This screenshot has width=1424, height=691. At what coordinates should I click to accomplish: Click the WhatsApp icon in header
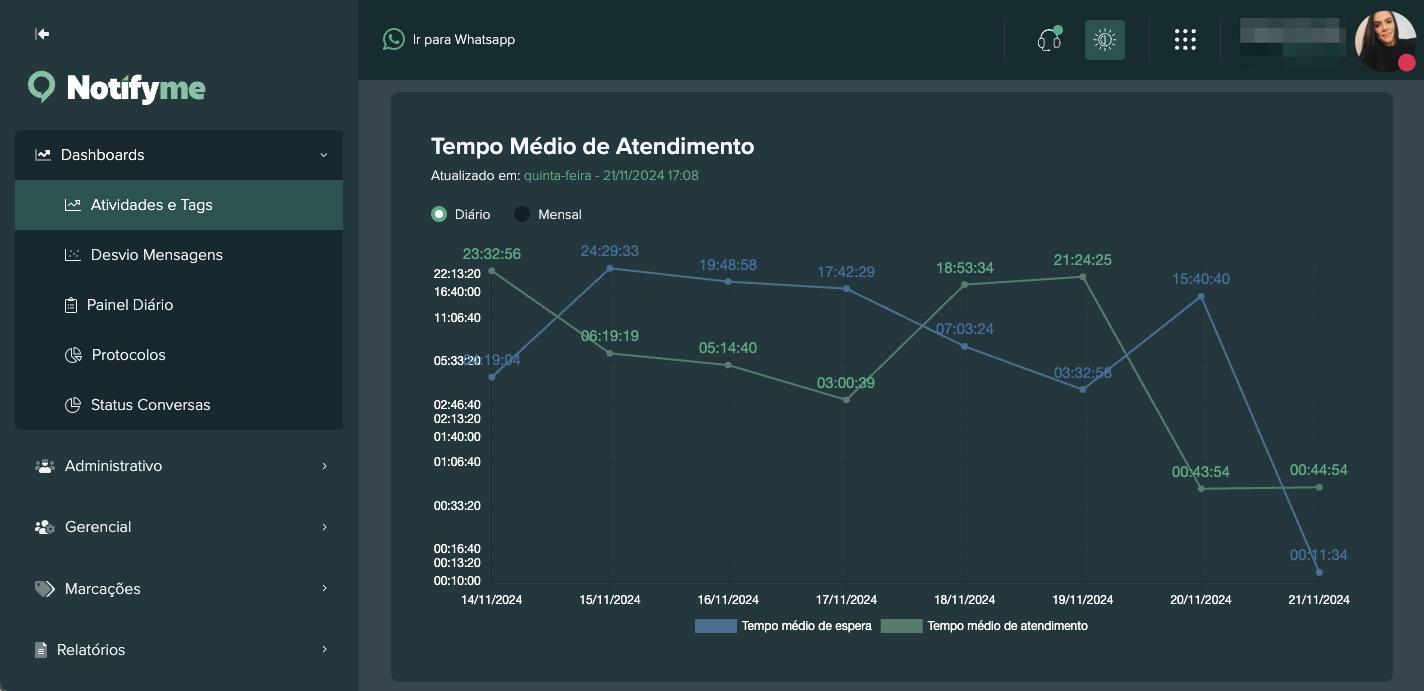[x=393, y=39]
